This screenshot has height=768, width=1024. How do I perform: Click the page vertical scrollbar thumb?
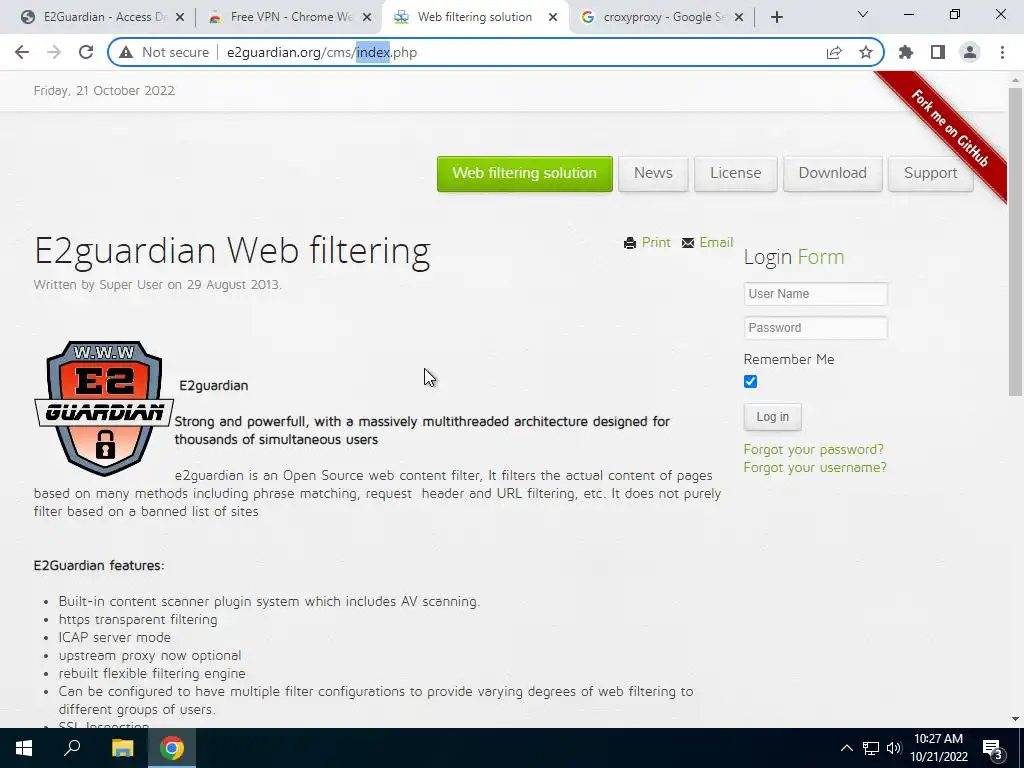[1016, 242]
